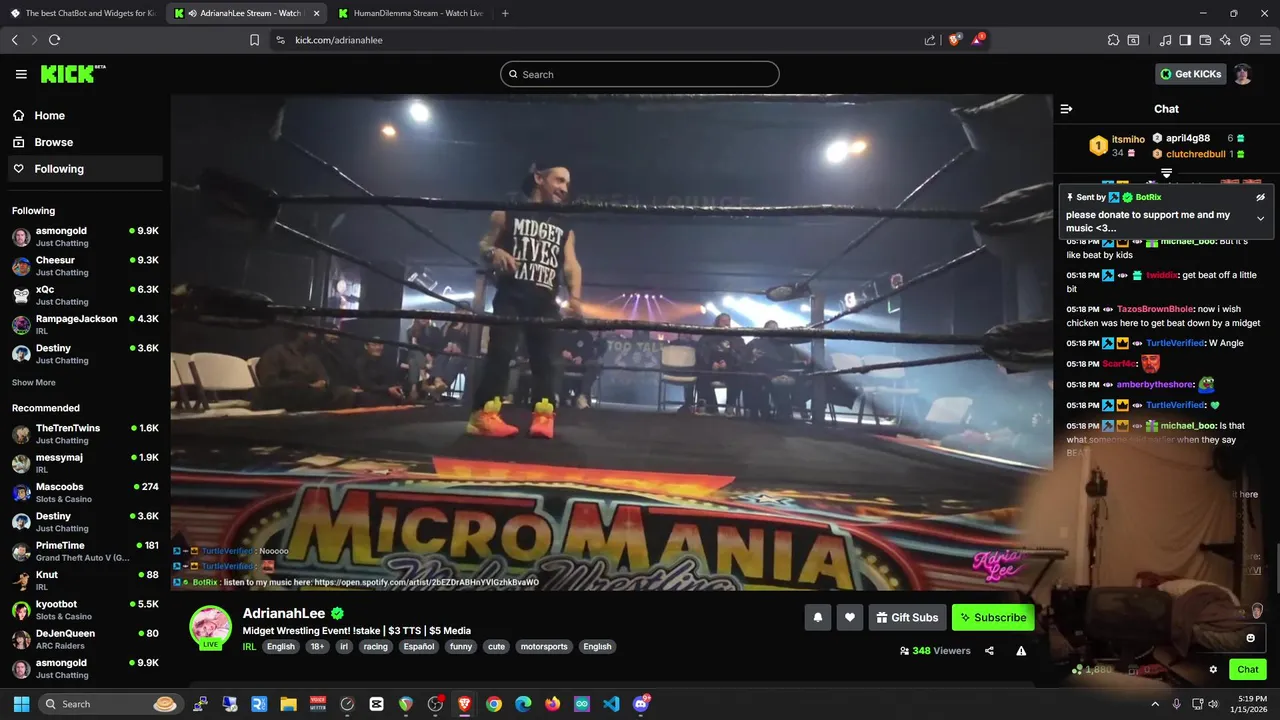The image size is (1280, 720).
Task: Send message with the Chat button
Action: point(1248,669)
